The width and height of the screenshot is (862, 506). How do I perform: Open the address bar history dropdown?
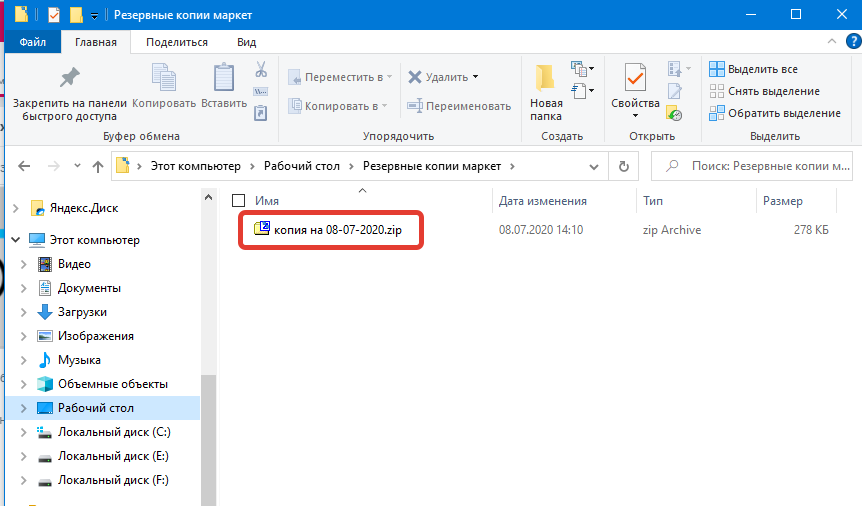pyautogui.click(x=597, y=166)
